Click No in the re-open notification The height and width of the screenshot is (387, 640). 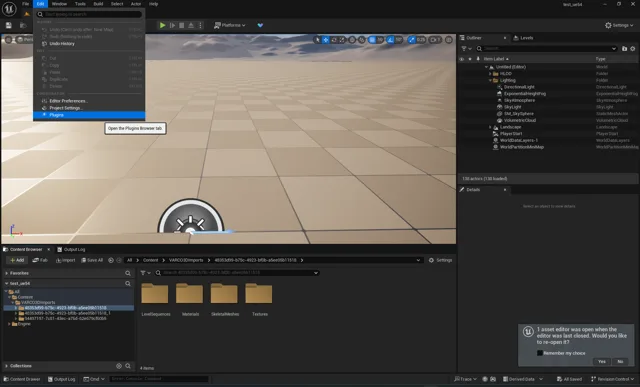[x=620, y=362]
